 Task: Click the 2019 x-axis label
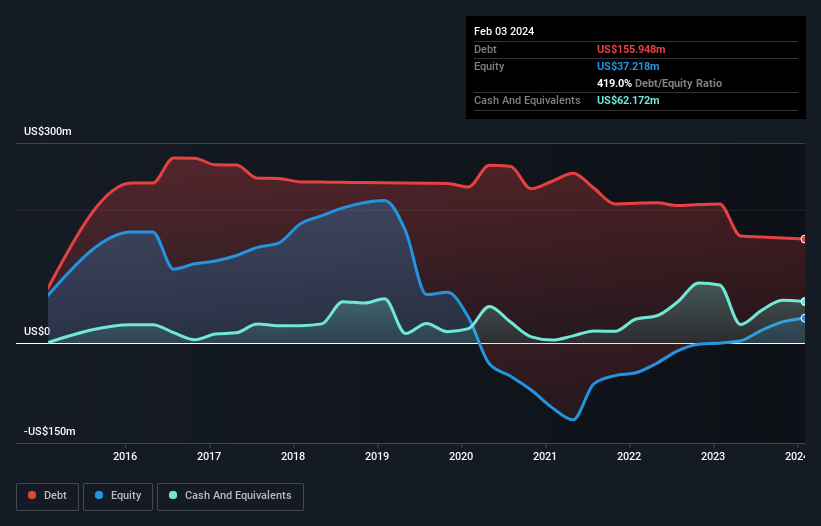pos(377,456)
